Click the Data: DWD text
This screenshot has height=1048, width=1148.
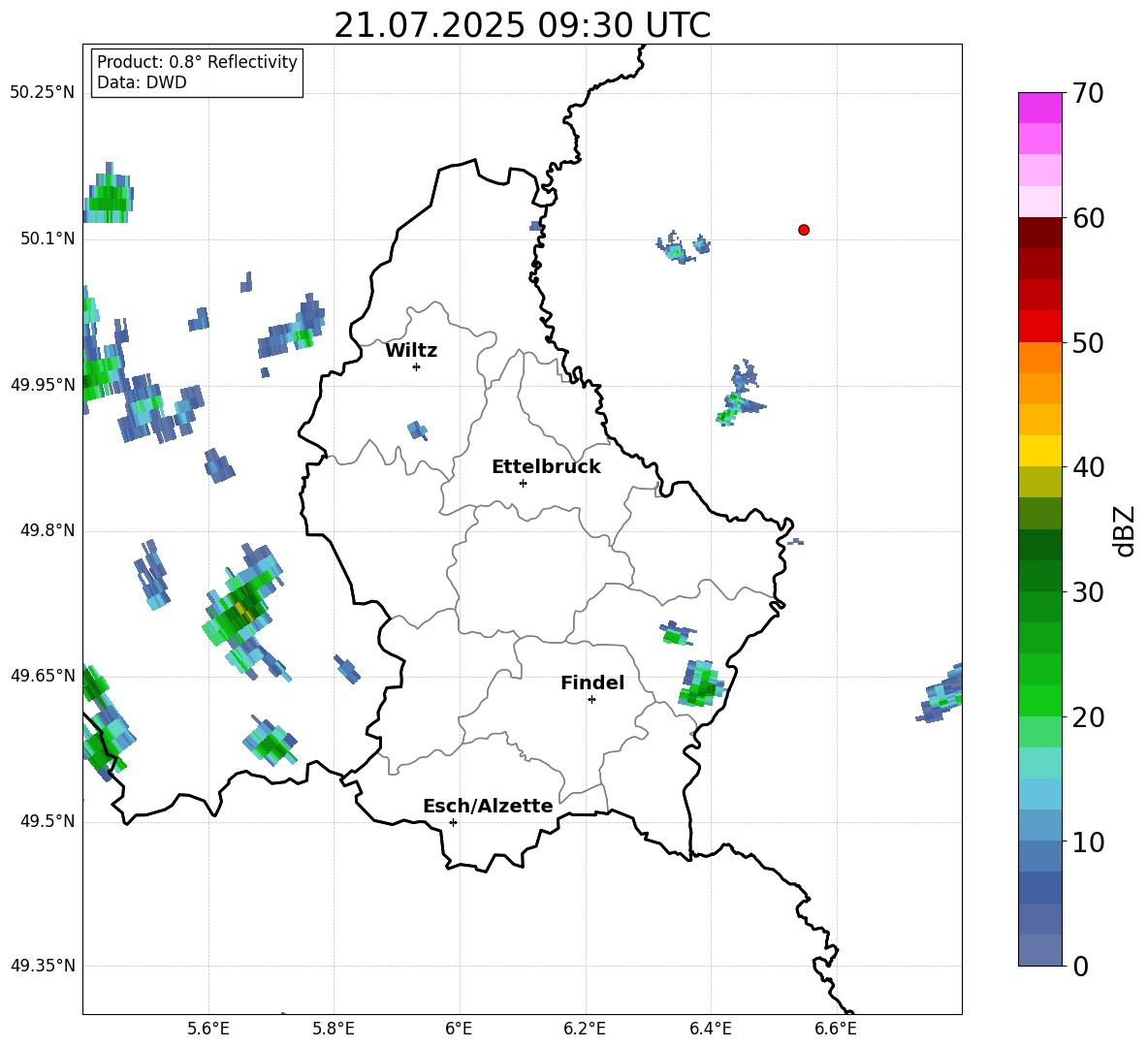[x=142, y=82]
